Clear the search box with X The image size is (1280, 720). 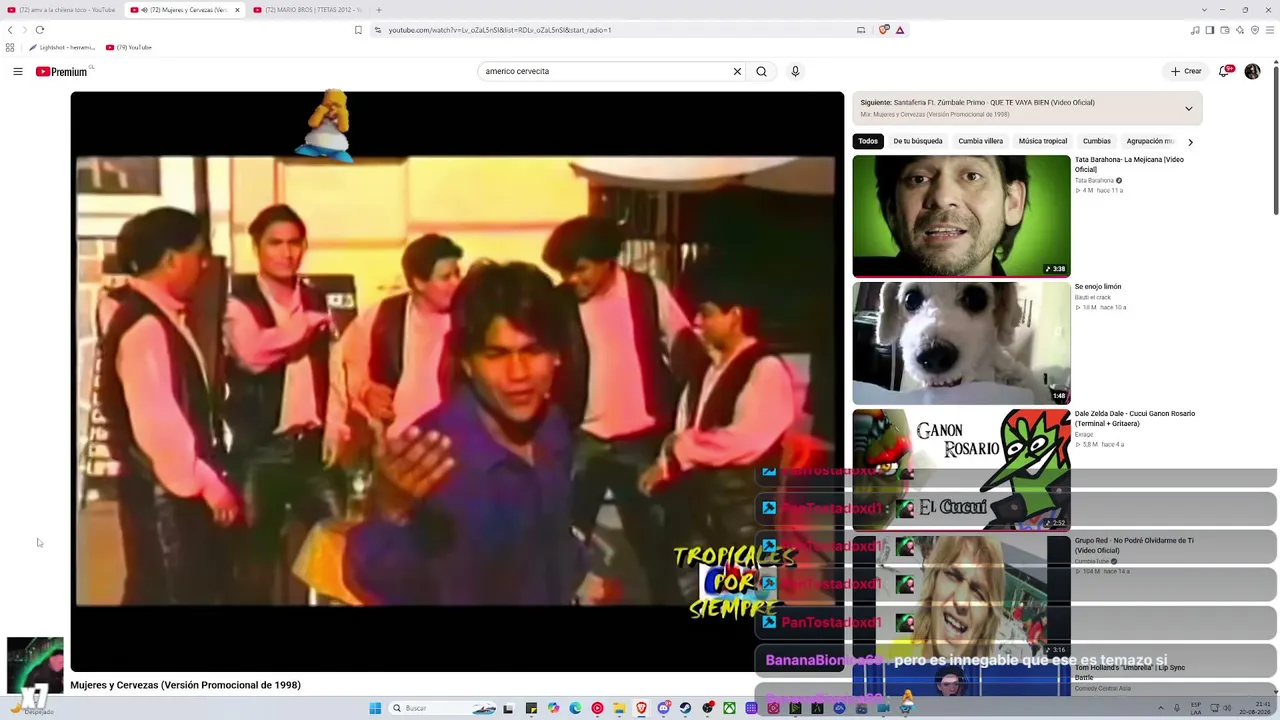737,71
